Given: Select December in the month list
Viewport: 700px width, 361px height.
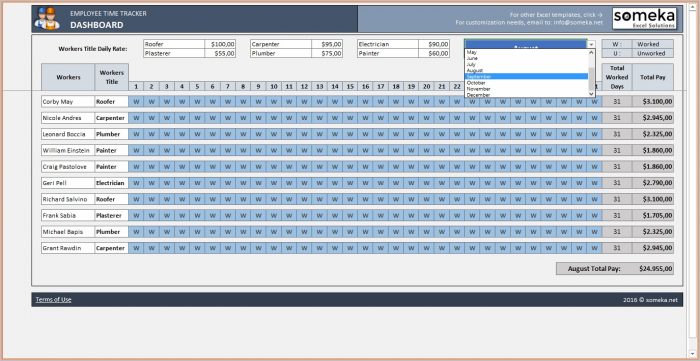Looking at the screenshot, I should pos(527,95).
